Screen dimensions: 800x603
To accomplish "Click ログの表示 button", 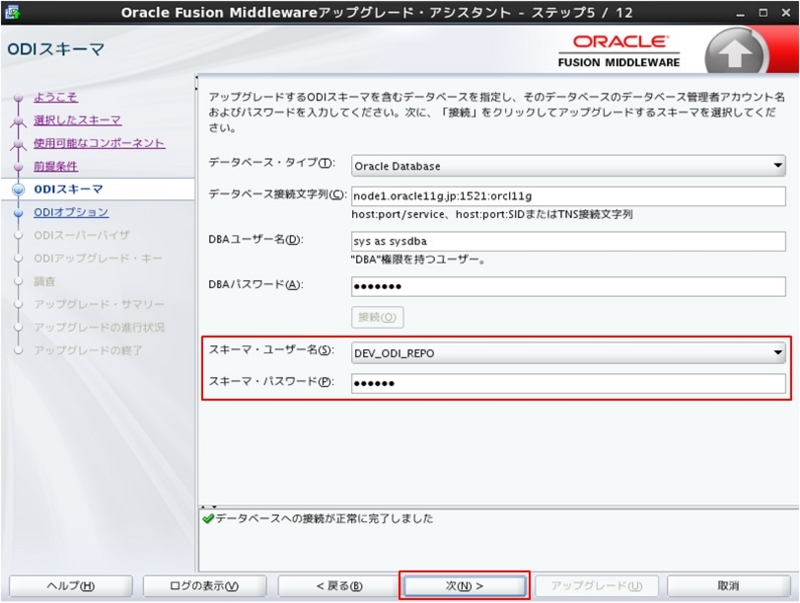I will point(205,586).
